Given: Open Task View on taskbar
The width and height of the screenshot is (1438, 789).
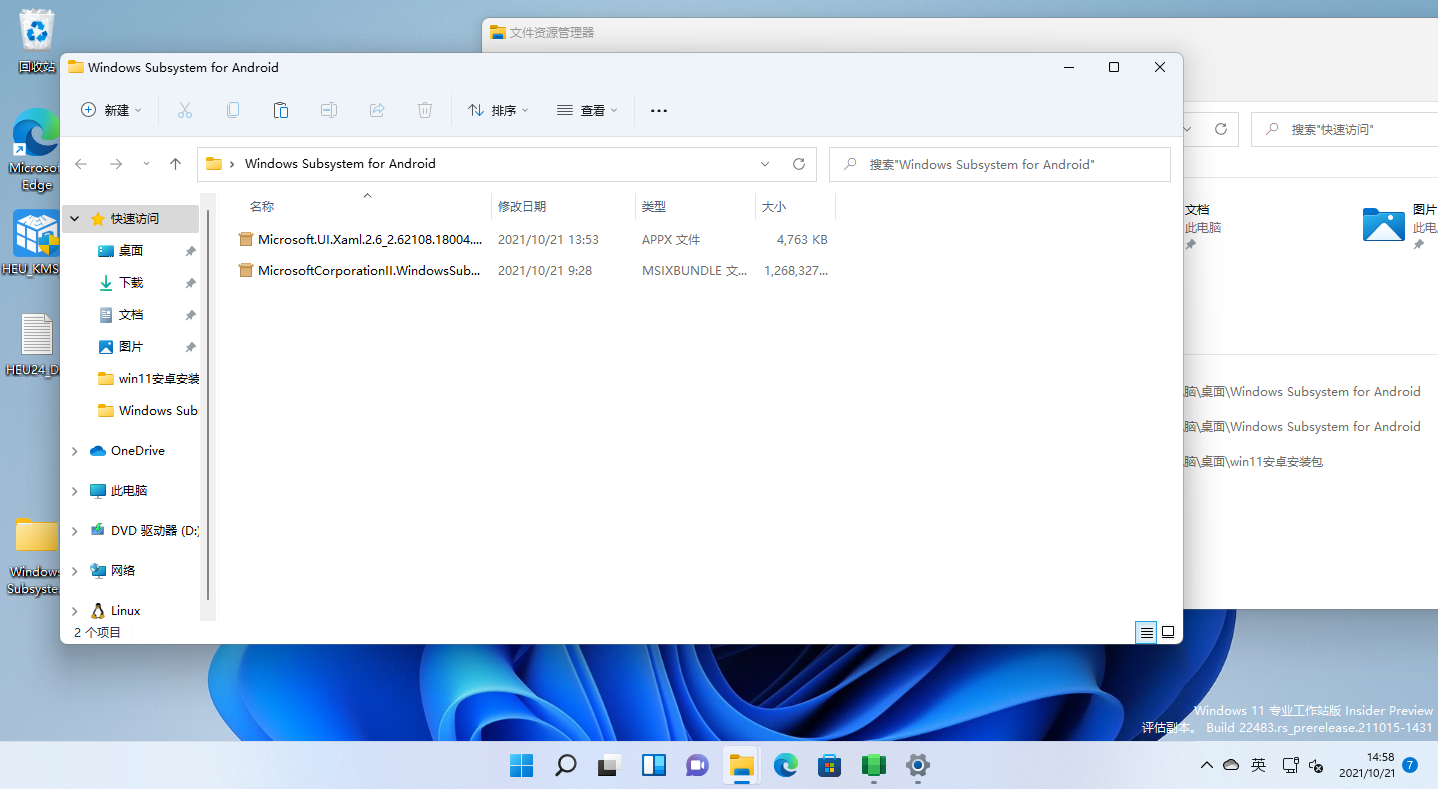Looking at the screenshot, I should [x=609, y=766].
